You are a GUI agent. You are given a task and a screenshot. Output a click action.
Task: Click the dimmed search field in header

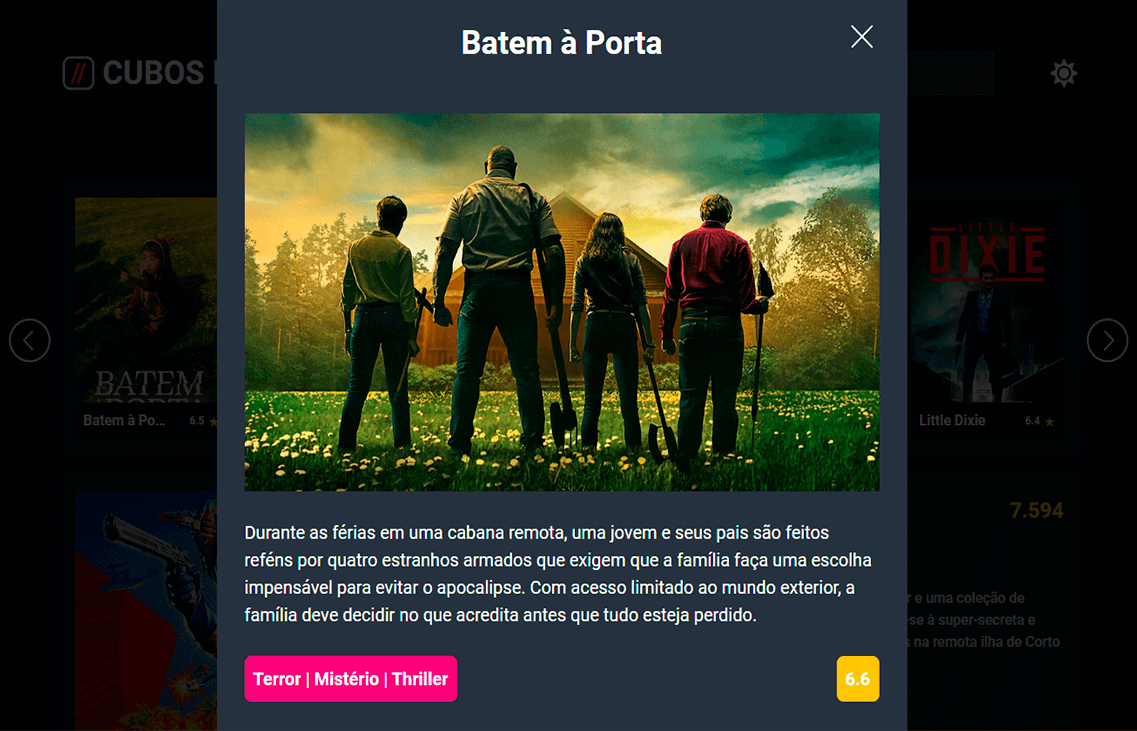pyautogui.click(x=950, y=73)
